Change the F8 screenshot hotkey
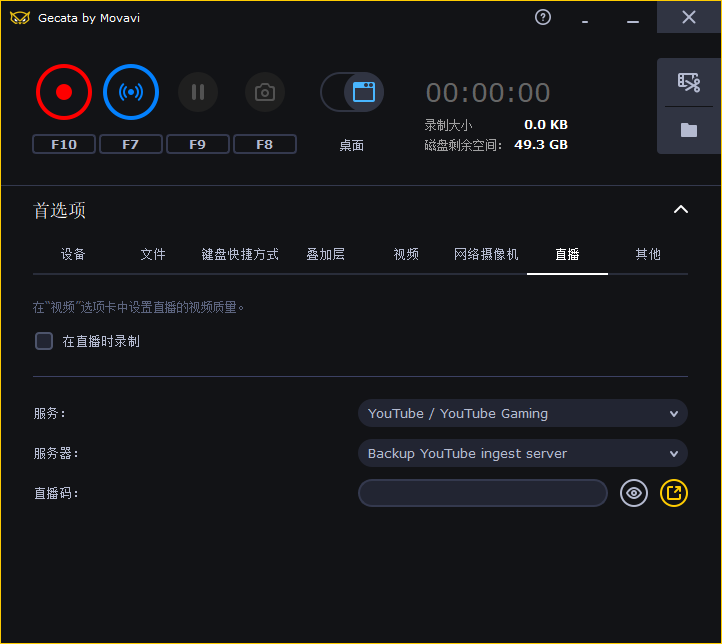 tap(265, 145)
